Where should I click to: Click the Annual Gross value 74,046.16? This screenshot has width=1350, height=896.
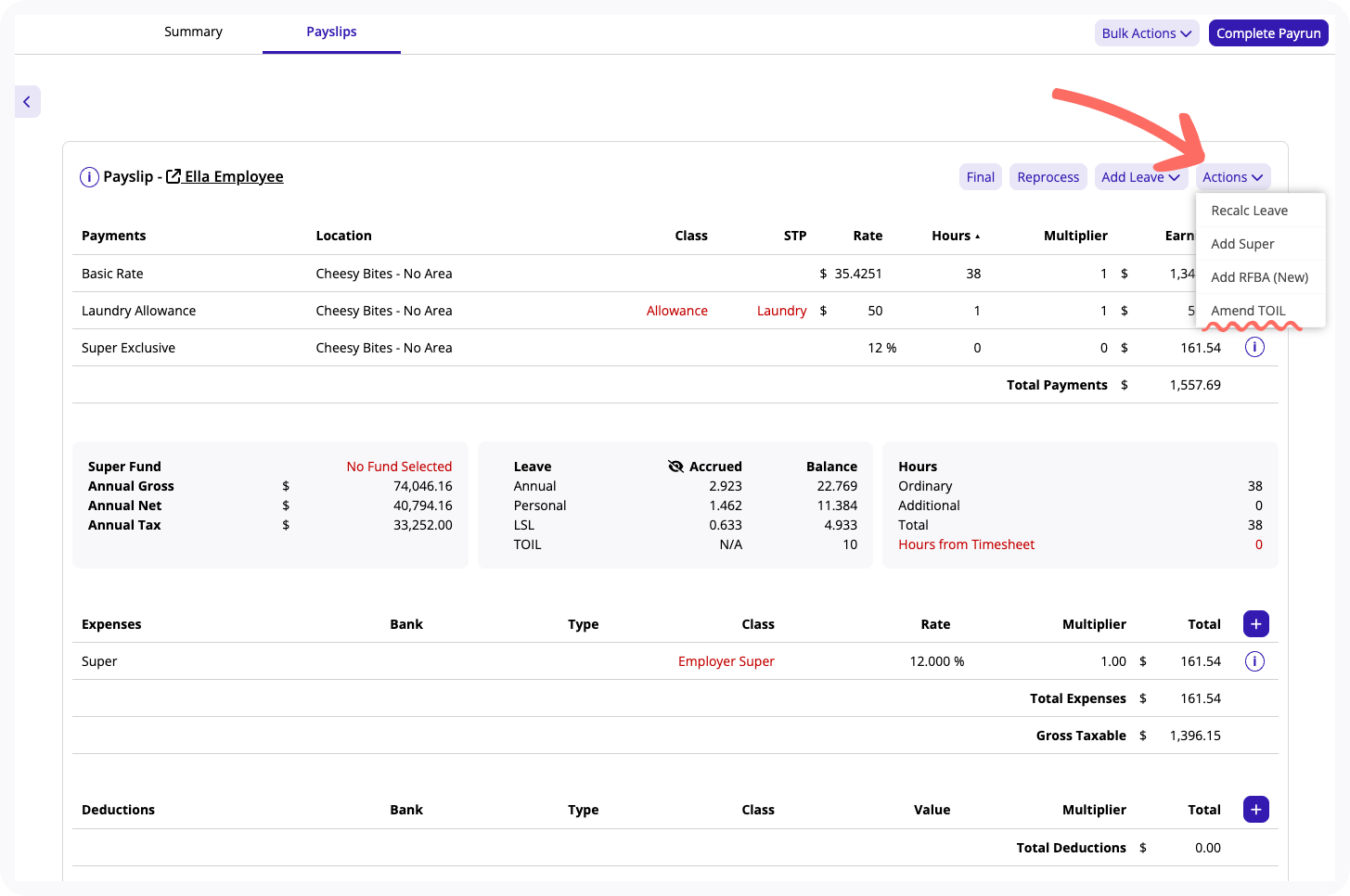point(423,486)
